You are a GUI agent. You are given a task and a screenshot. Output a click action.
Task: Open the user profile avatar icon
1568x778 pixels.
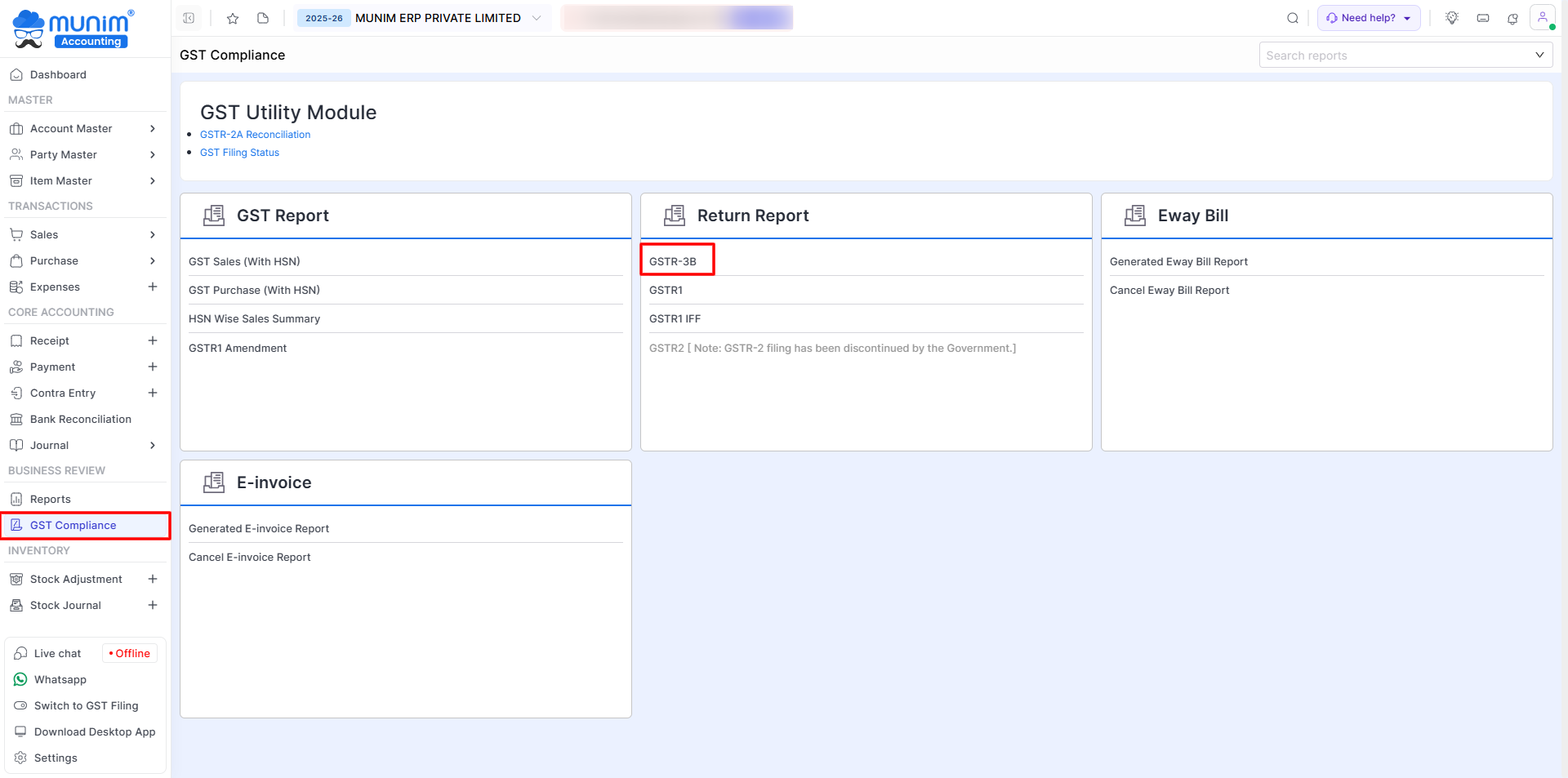(x=1542, y=17)
